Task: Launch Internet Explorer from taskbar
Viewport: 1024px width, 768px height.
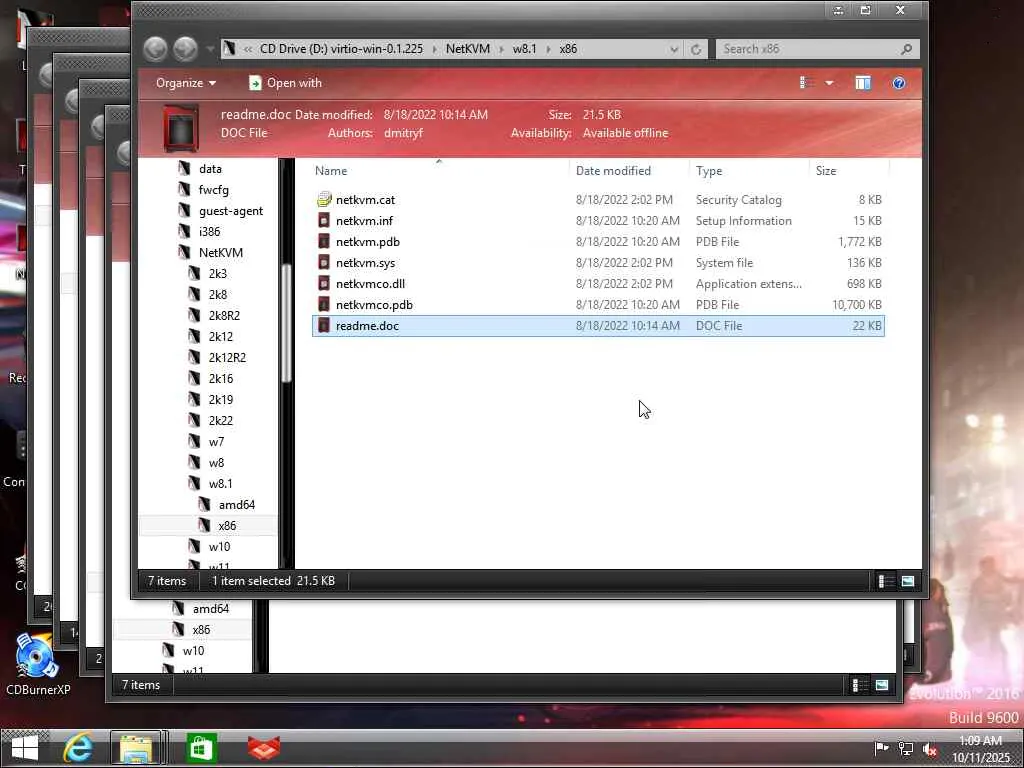Action: [x=78, y=748]
